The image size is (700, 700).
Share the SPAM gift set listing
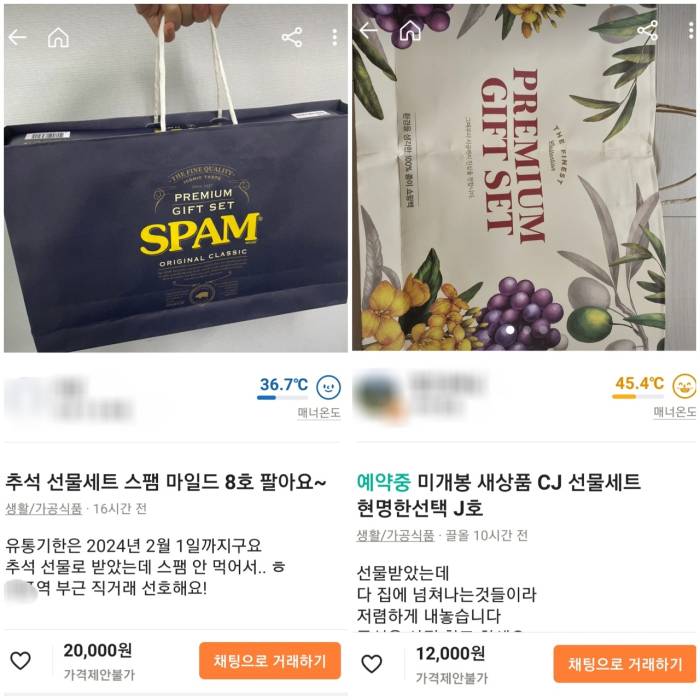(x=292, y=37)
